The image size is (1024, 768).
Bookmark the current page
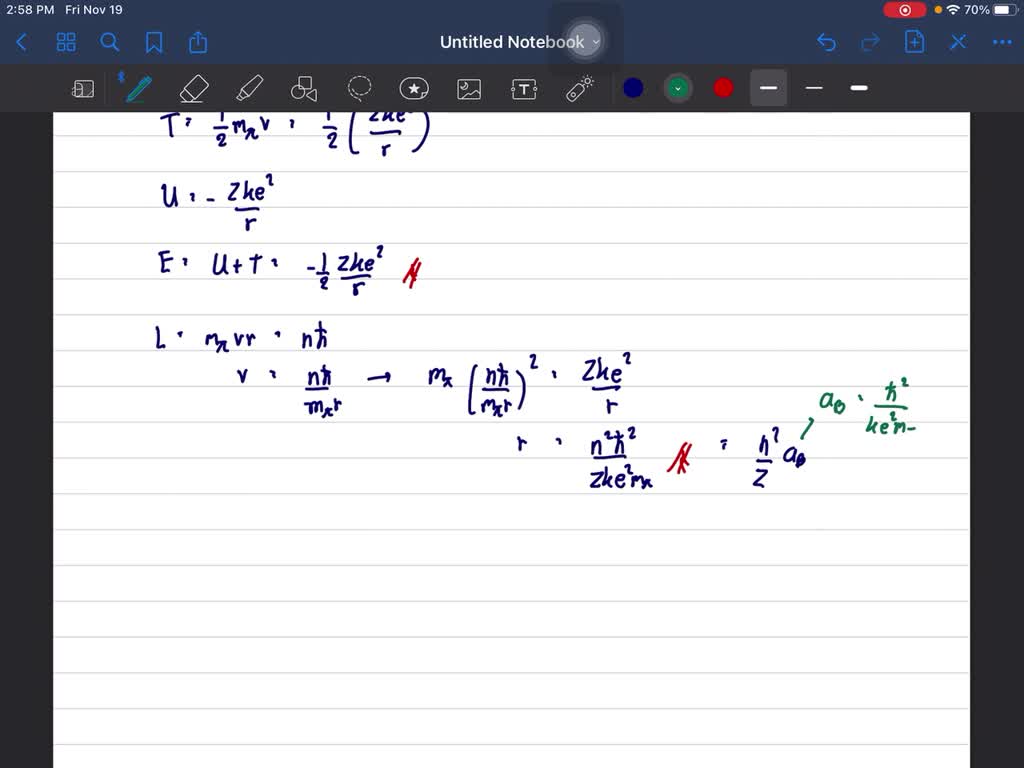[x=153, y=42]
